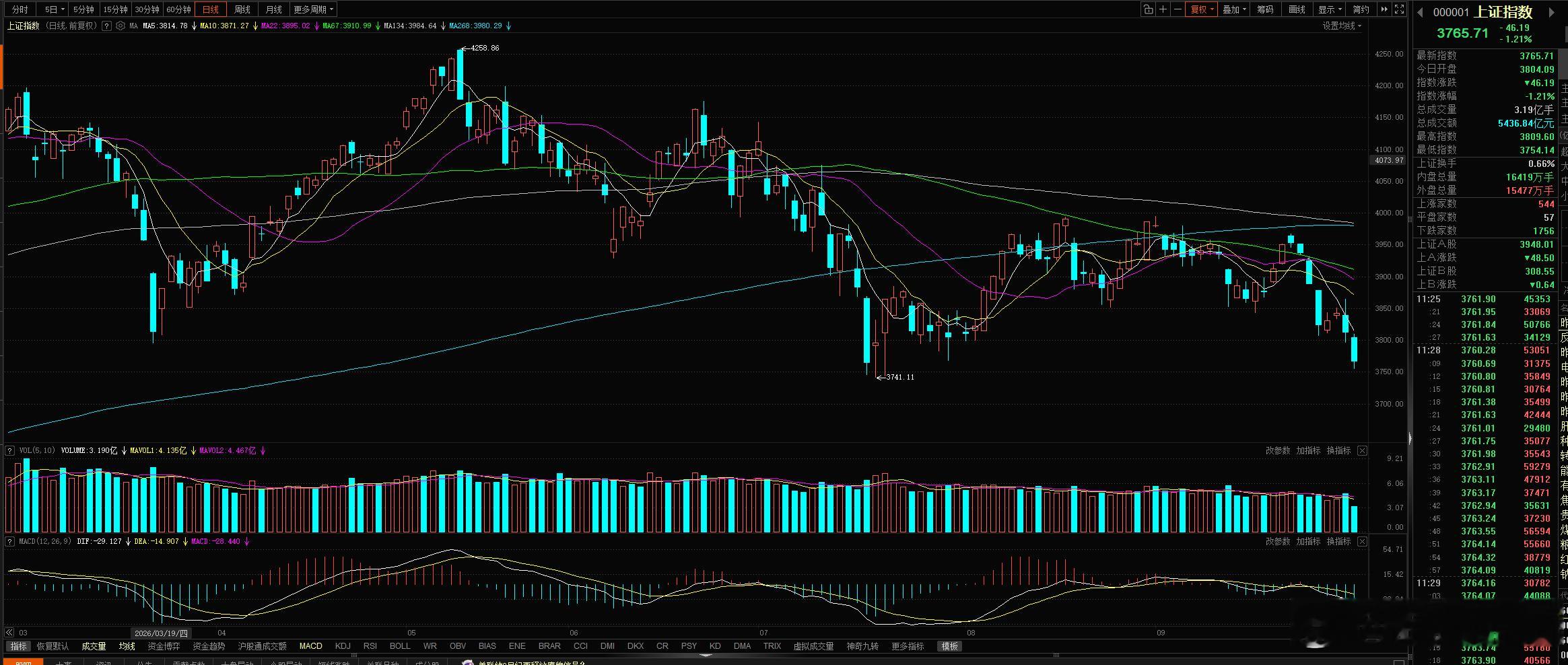Open the 设置均线 dropdown
1568x665 pixels.
coord(1342,26)
